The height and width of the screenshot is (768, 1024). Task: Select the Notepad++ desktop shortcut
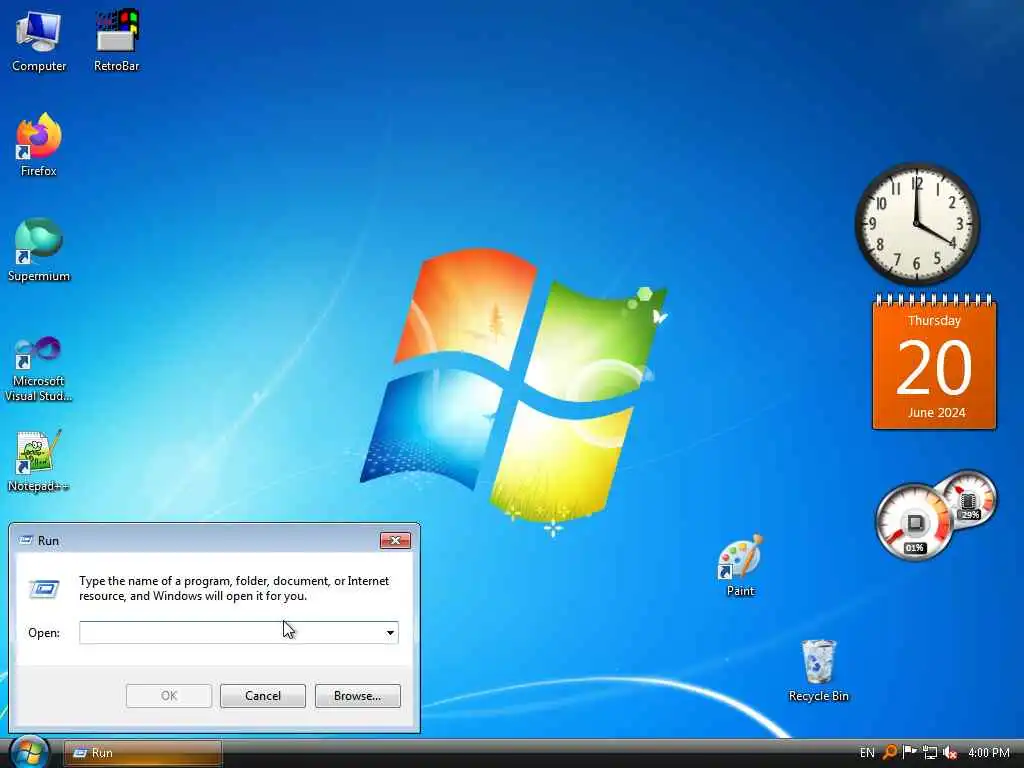coord(39,460)
